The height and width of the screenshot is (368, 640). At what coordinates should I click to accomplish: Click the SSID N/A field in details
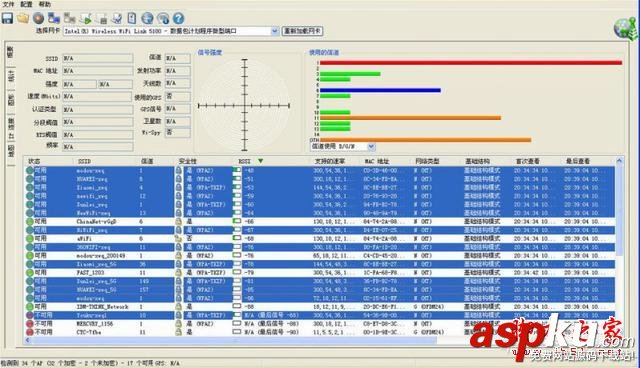(98, 58)
